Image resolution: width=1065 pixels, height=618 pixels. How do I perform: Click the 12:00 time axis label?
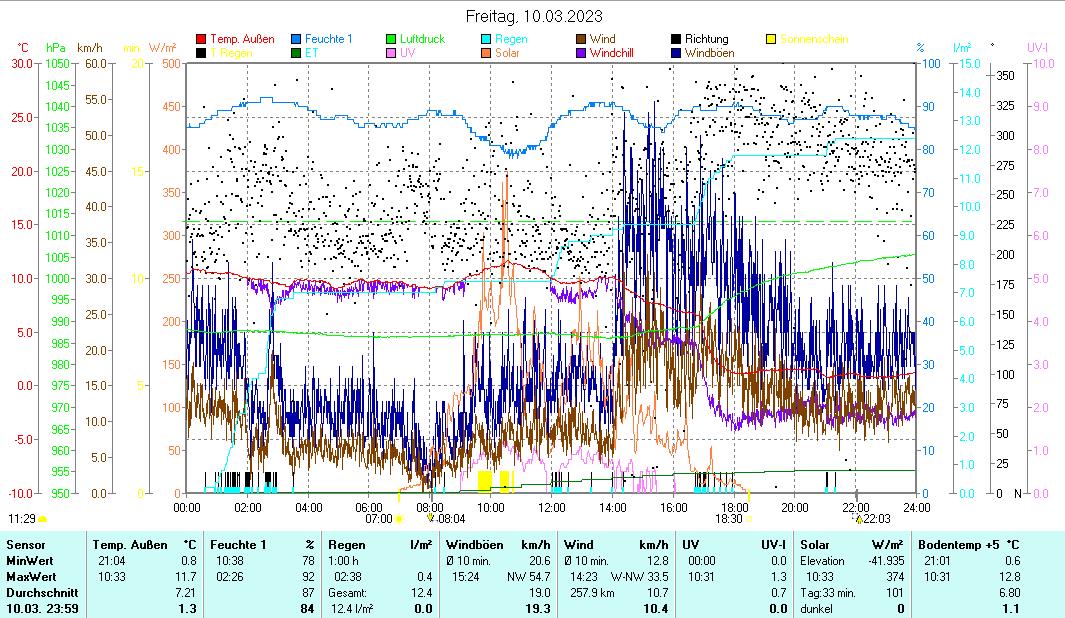pyautogui.click(x=551, y=506)
